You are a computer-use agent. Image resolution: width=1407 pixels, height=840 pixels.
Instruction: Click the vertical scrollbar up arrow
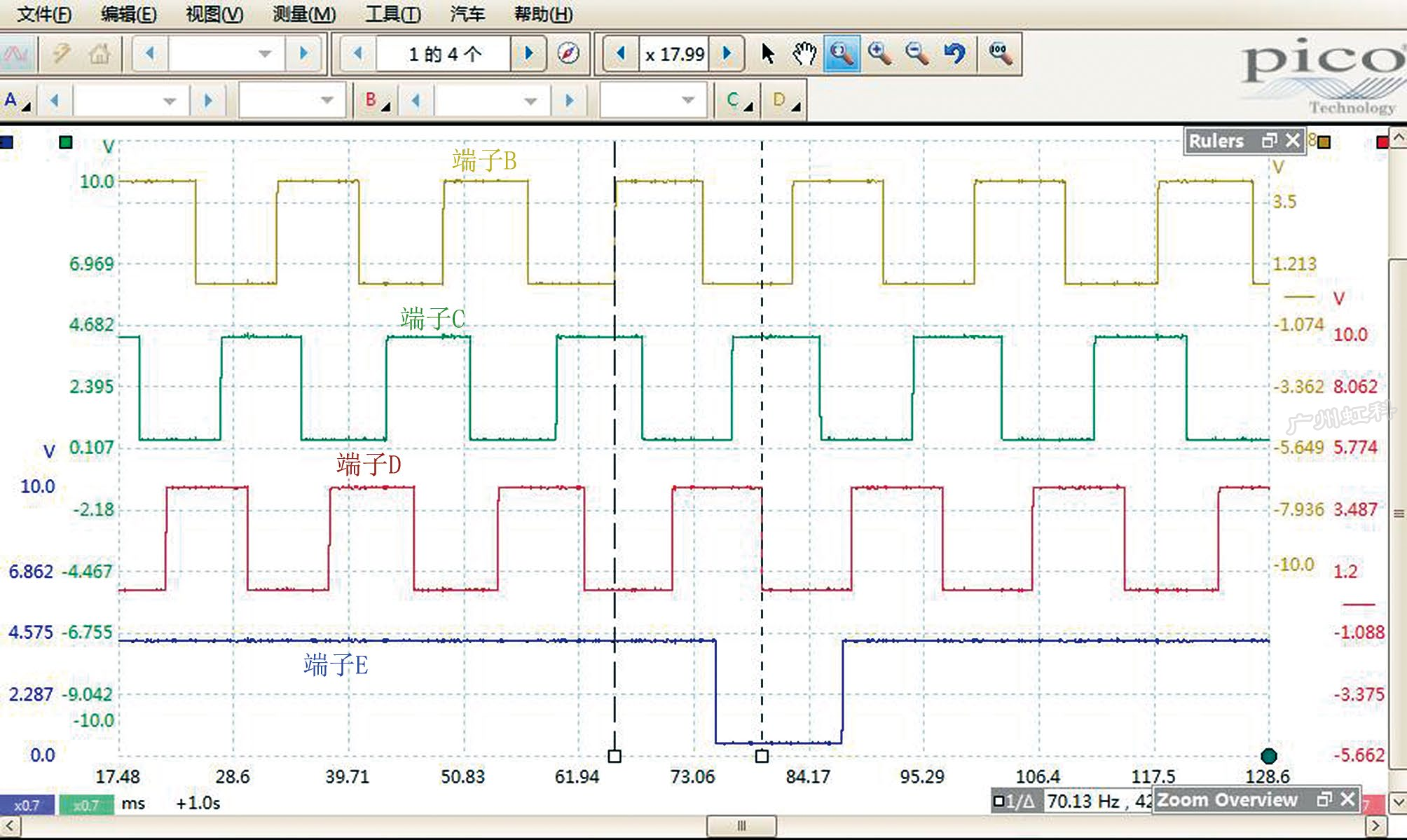(x=1398, y=137)
